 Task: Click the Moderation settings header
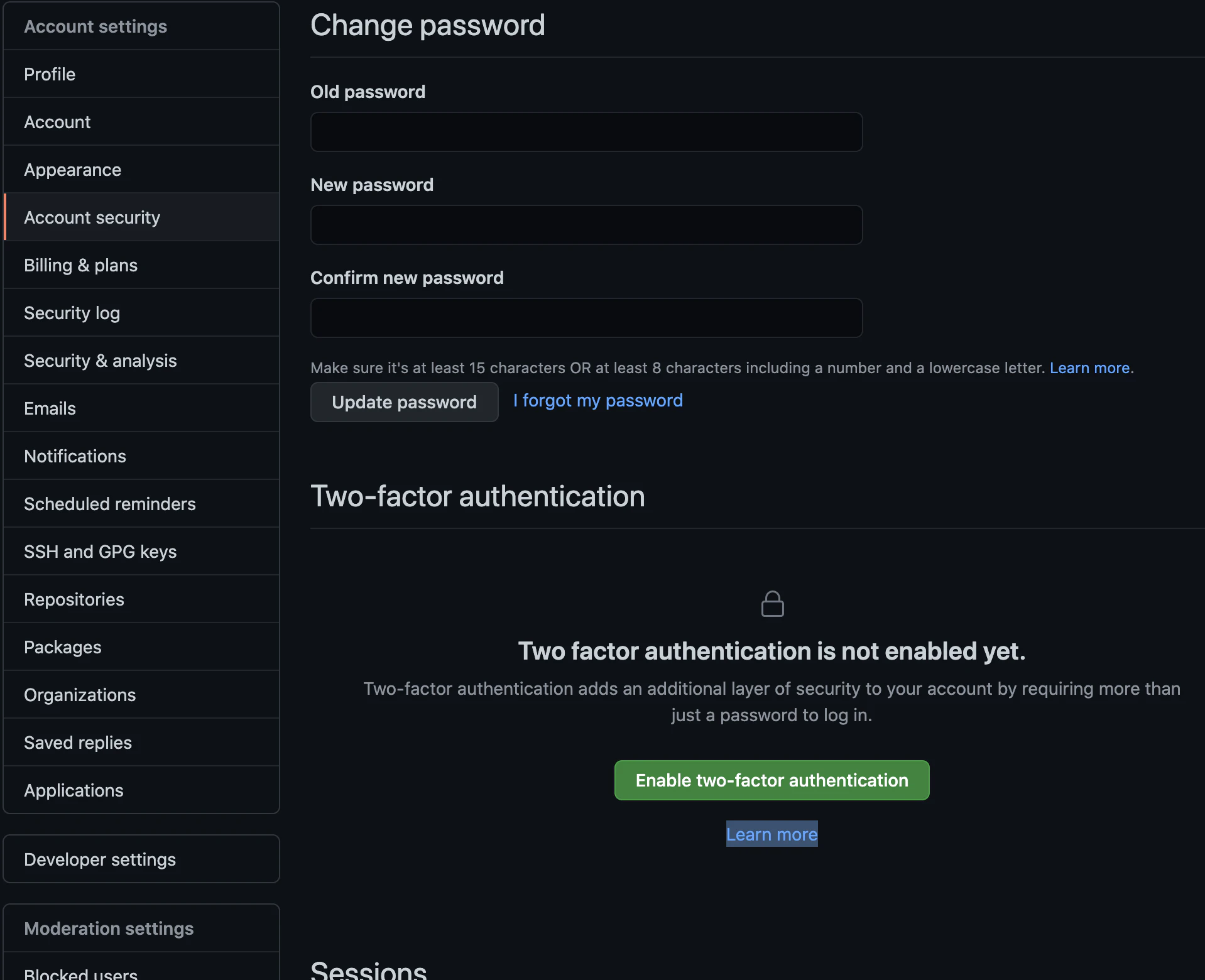click(x=109, y=928)
